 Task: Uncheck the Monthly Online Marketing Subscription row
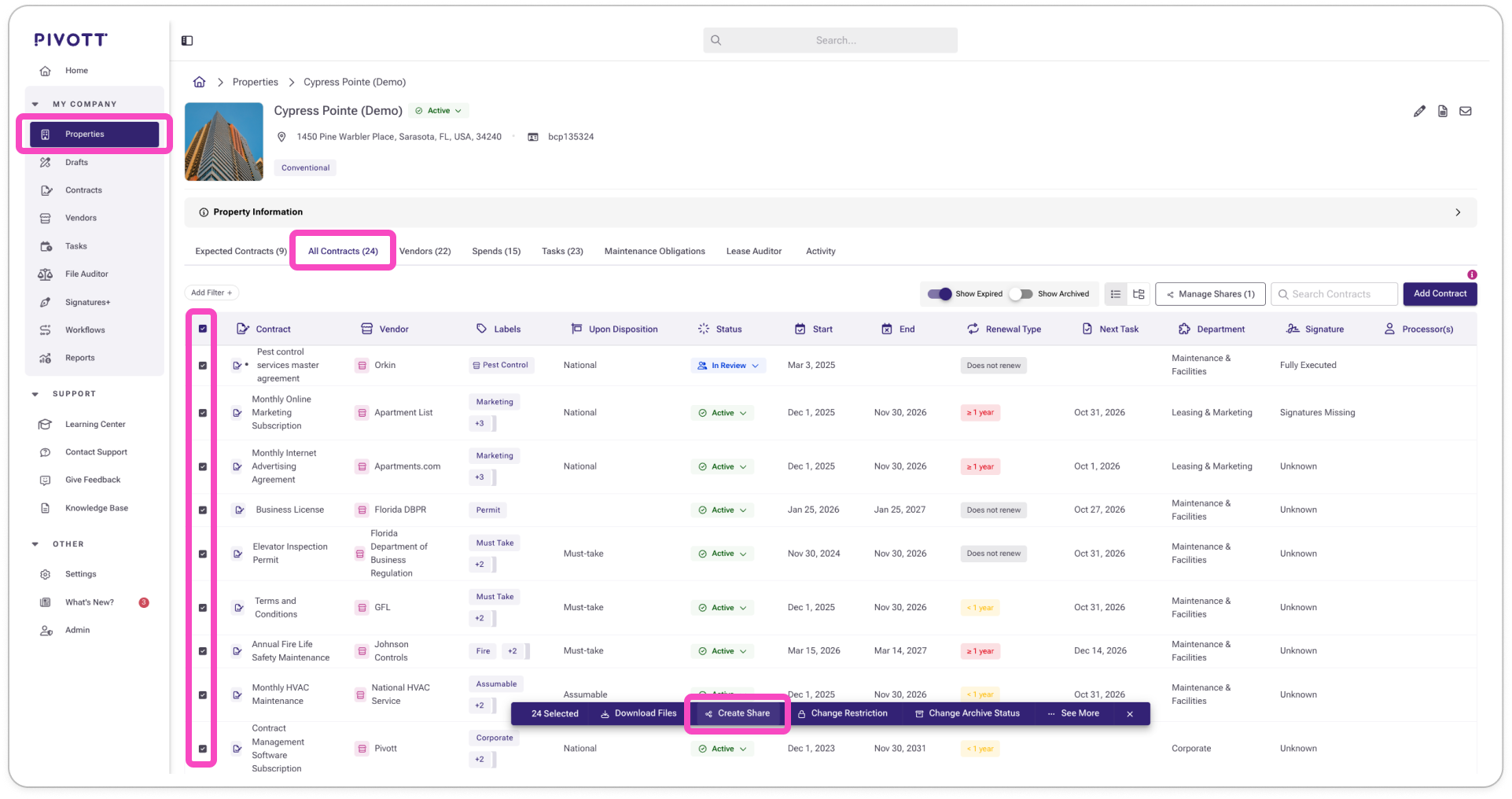pyautogui.click(x=203, y=413)
